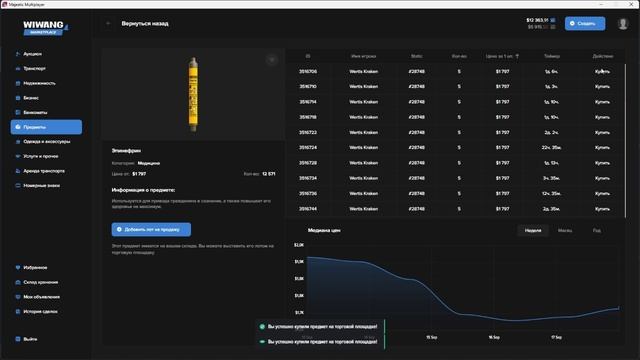Viewport: 640px width, 360px height.
Task: Click the user avatar in top right
Action: coord(623,24)
